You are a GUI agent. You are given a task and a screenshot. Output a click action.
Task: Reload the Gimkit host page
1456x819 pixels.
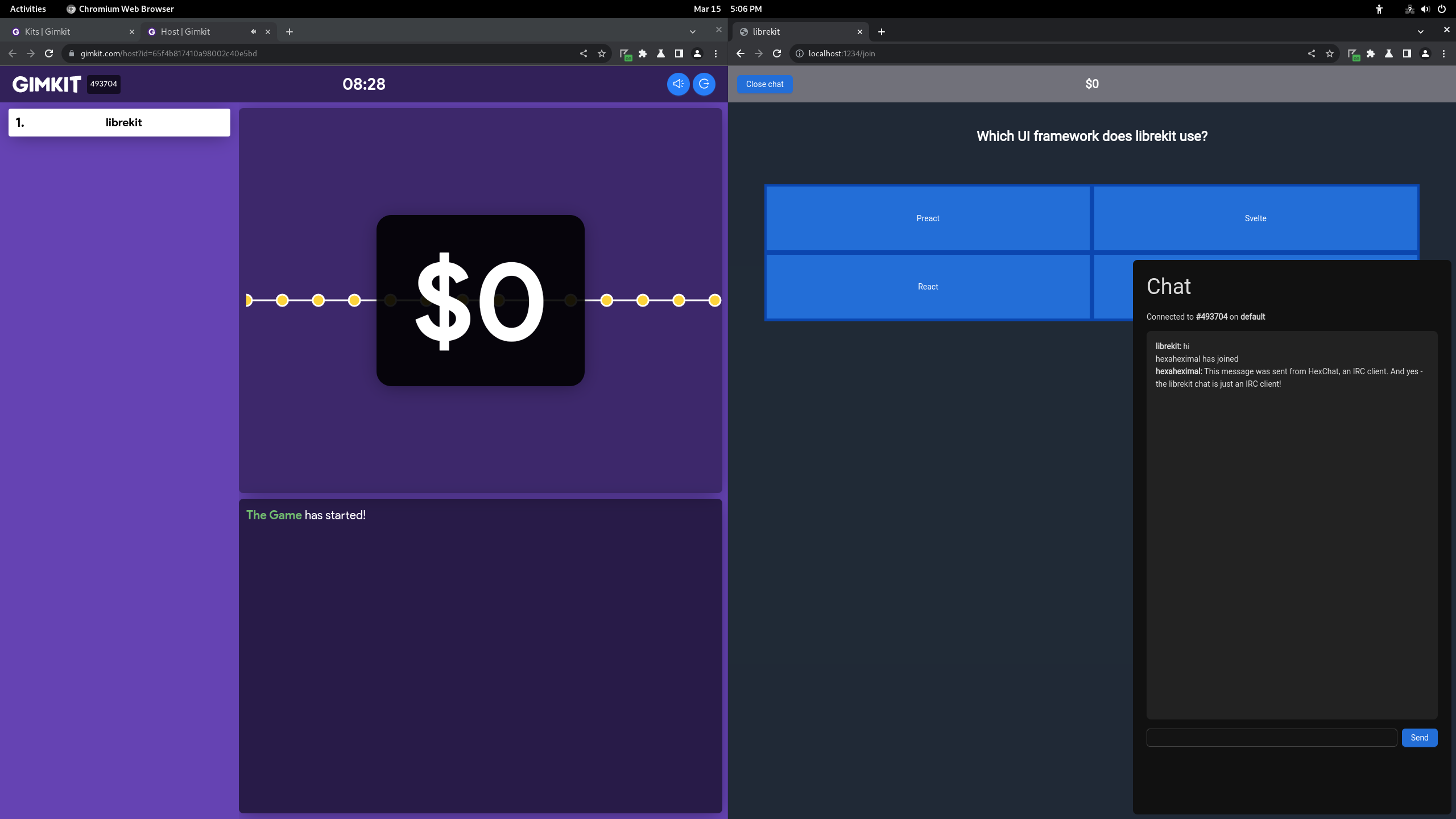(49, 53)
